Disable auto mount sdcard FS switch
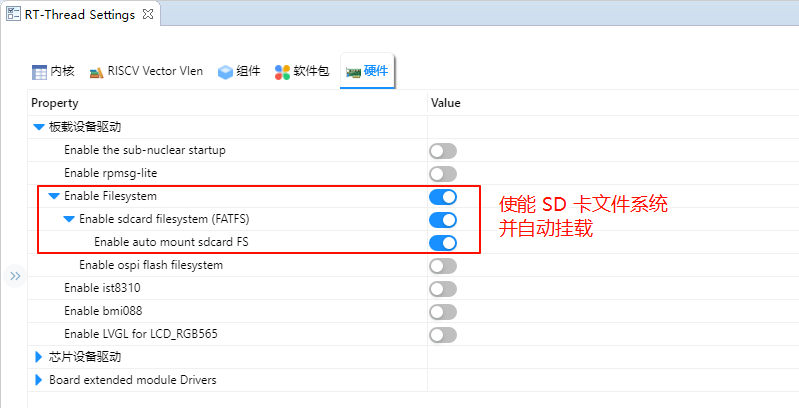The height and width of the screenshot is (408, 799). point(443,243)
